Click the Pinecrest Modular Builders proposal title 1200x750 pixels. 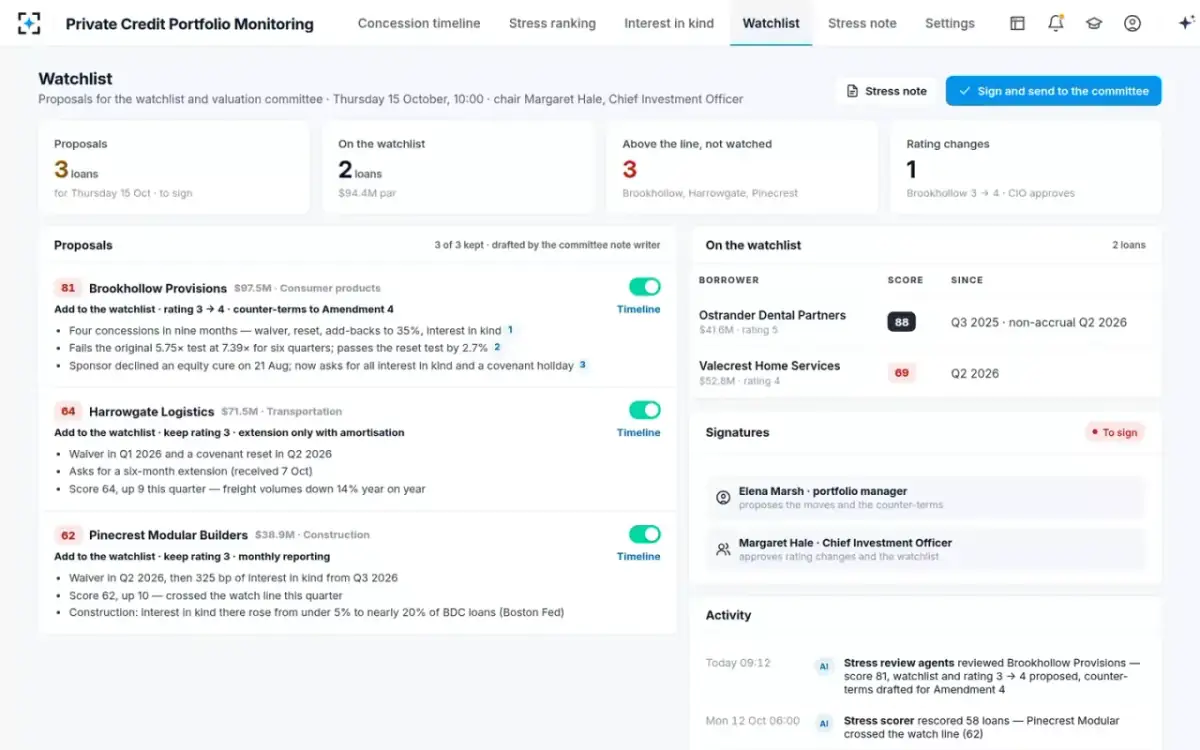point(168,535)
